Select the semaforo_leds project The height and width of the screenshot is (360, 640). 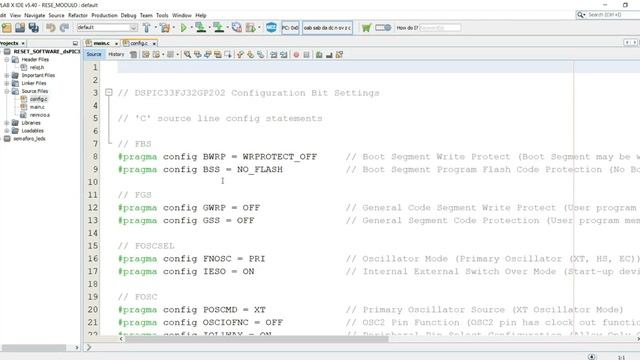click(29, 139)
